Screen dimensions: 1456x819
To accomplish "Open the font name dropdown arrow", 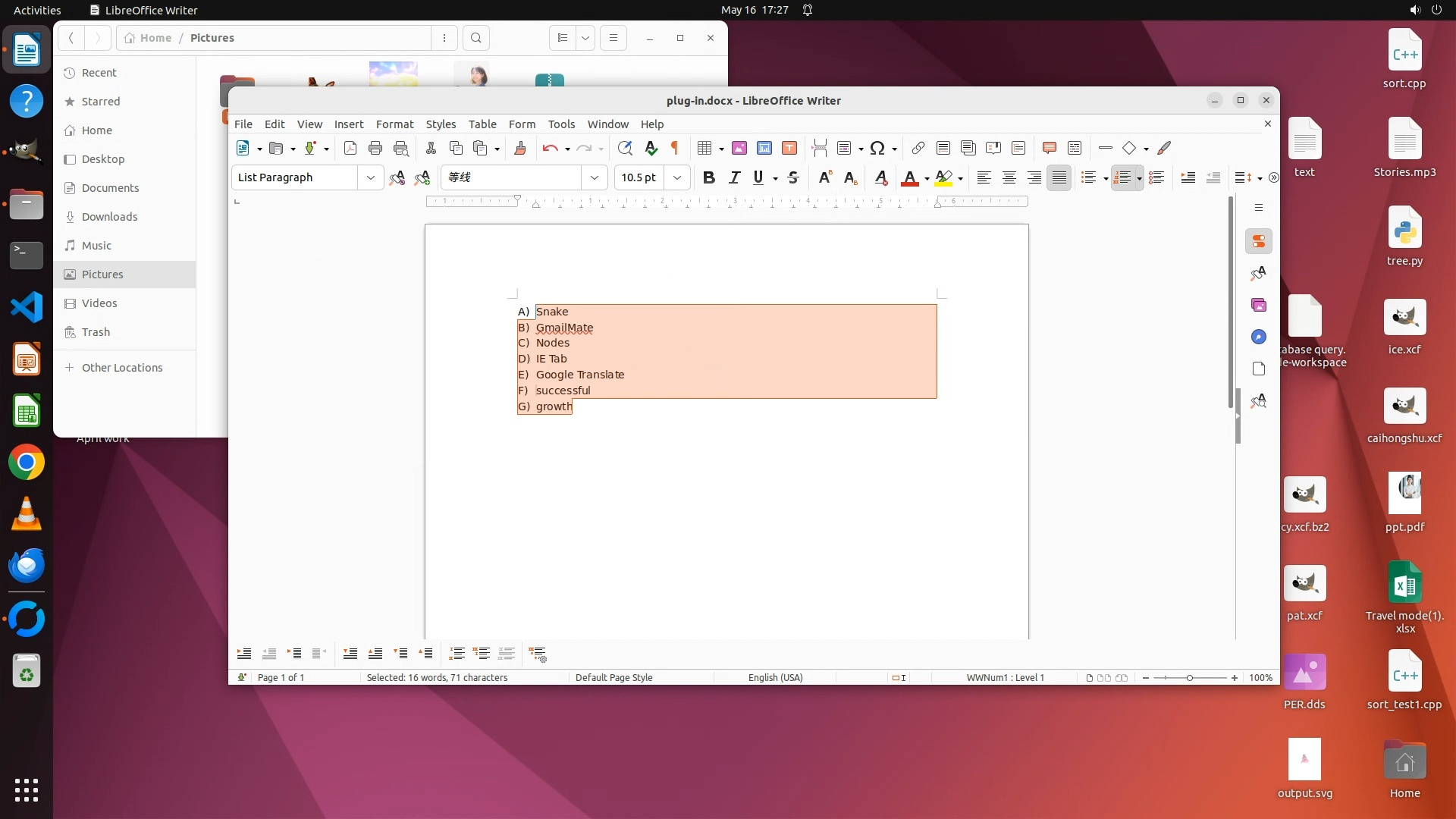I will tap(595, 177).
